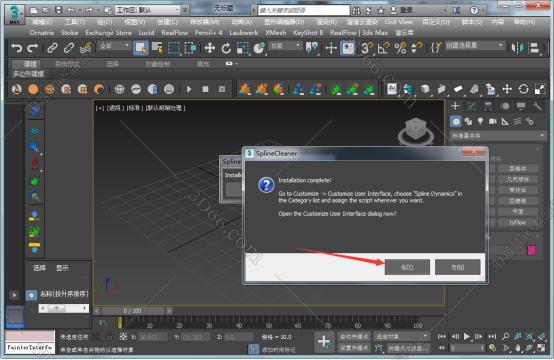Open the Exchange Store menu
This screenshot has width=554, height=360.
pos(108,33)
